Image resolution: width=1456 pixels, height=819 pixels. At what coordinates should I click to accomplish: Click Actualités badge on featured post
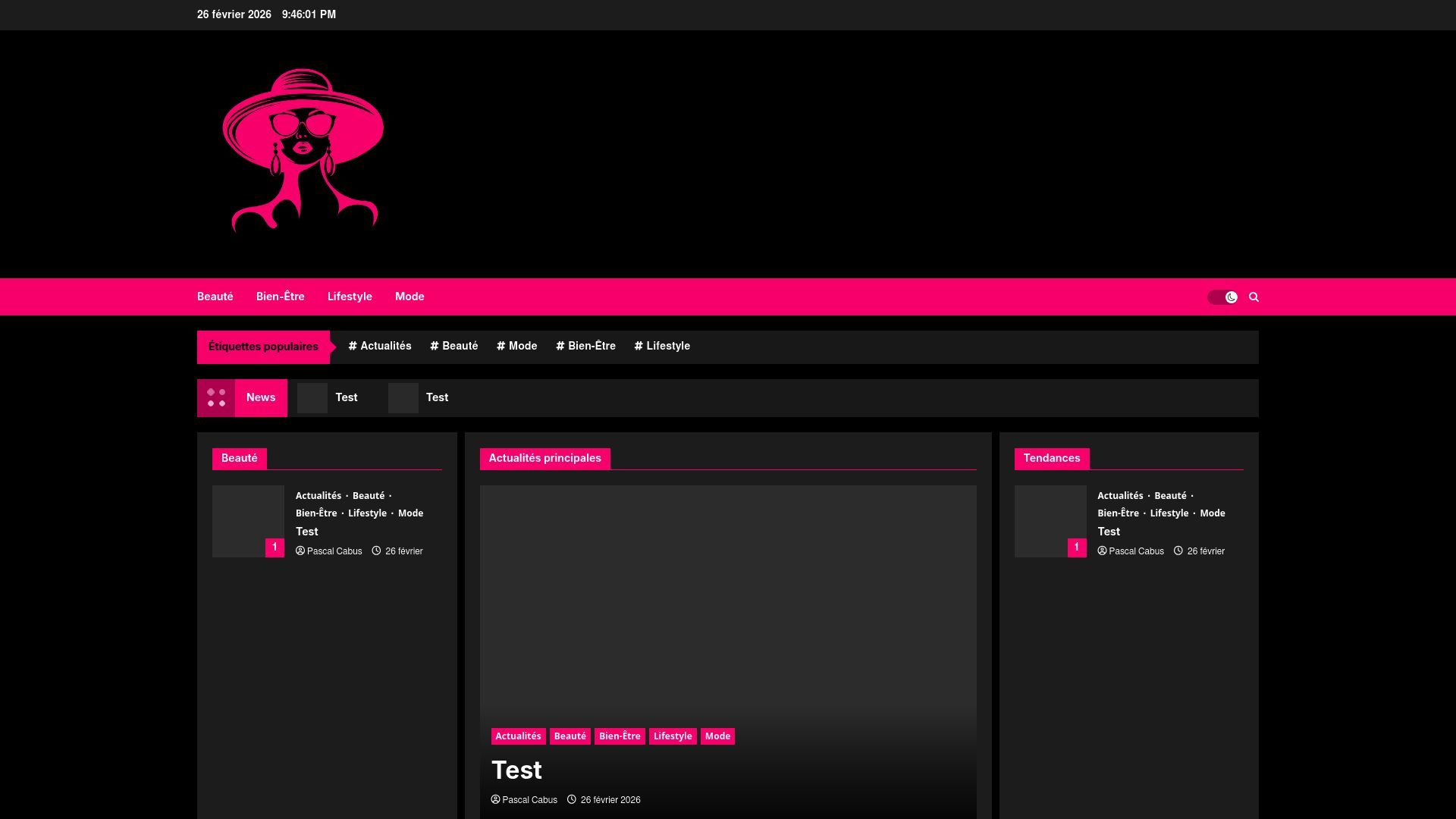[519, 736]
